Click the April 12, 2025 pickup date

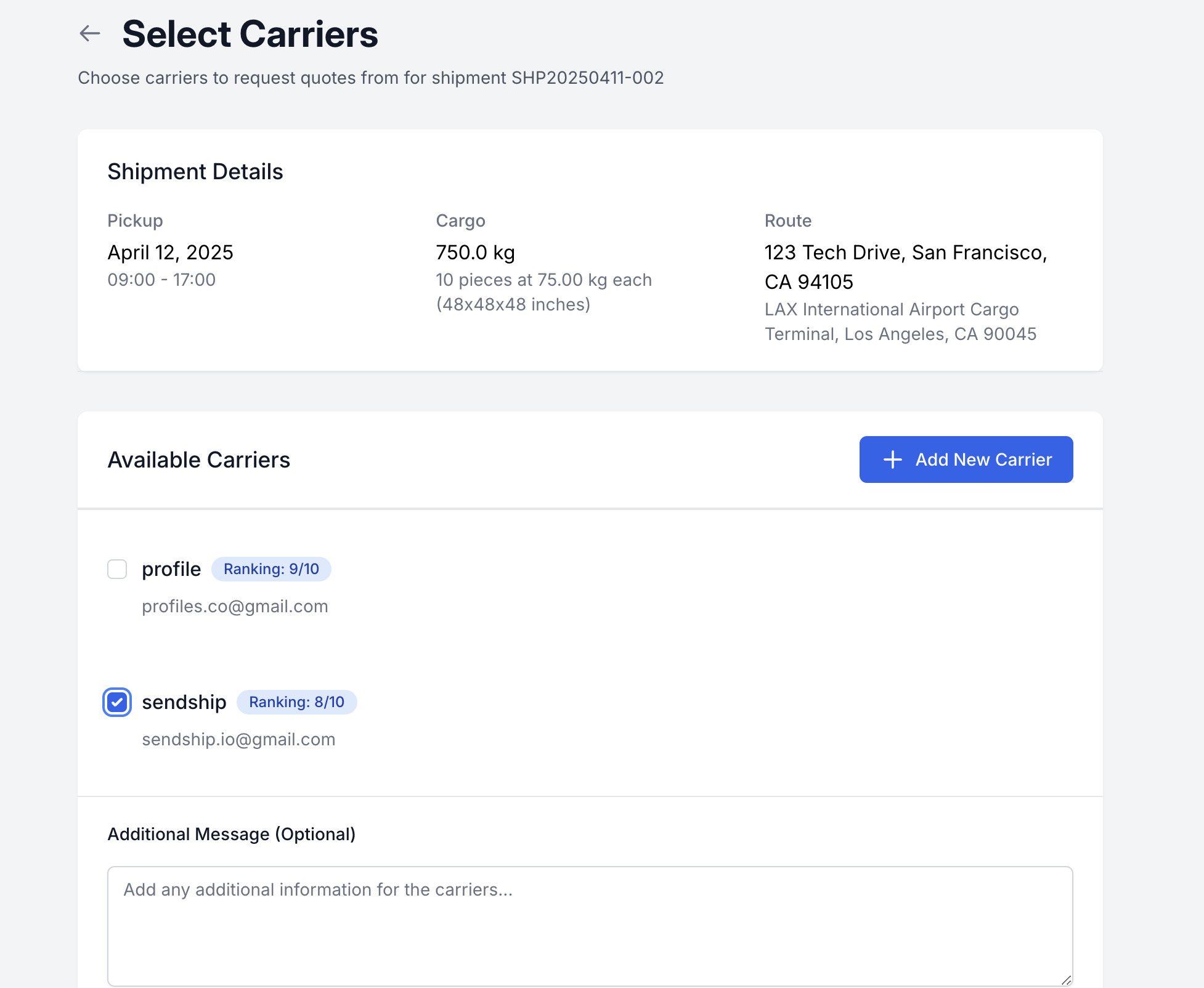[x=170, y=253]
